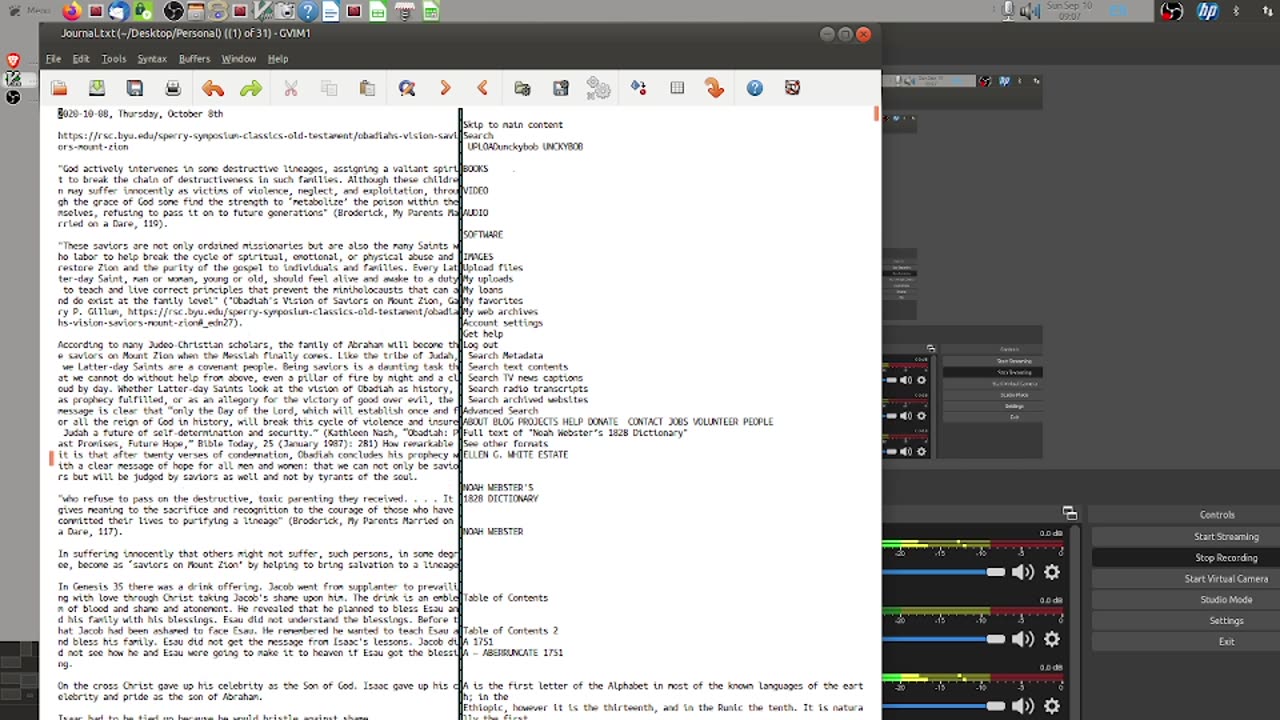Launch Firefox from the top panel
The width and height of the screenshot is (1280, 720).
coord(72,12)
